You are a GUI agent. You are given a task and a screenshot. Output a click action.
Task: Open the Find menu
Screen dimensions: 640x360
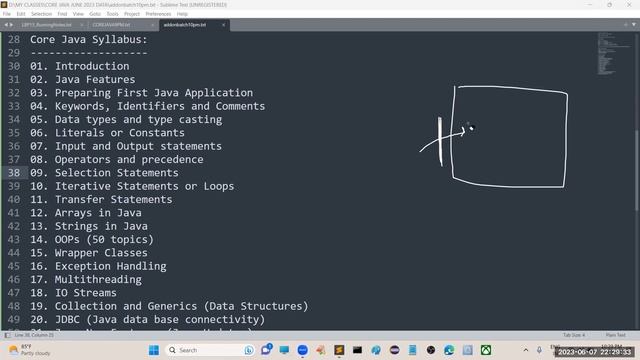[x=62, y=14]
